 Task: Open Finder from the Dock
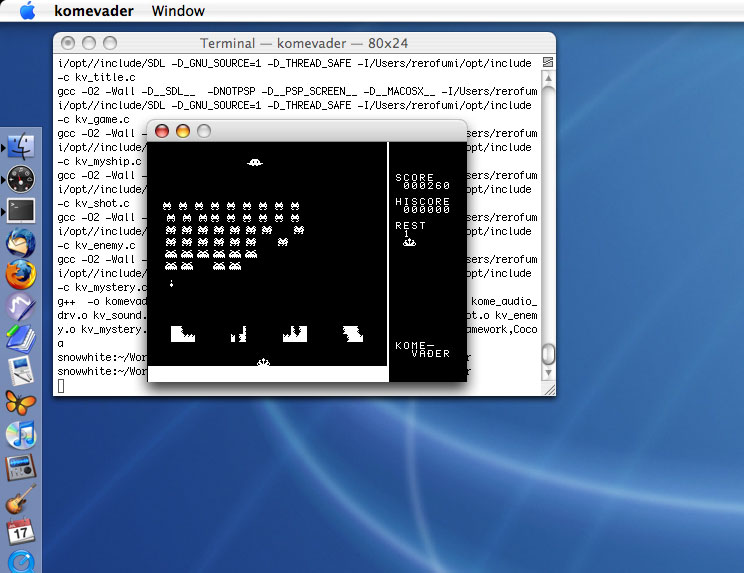pos(21,147)
